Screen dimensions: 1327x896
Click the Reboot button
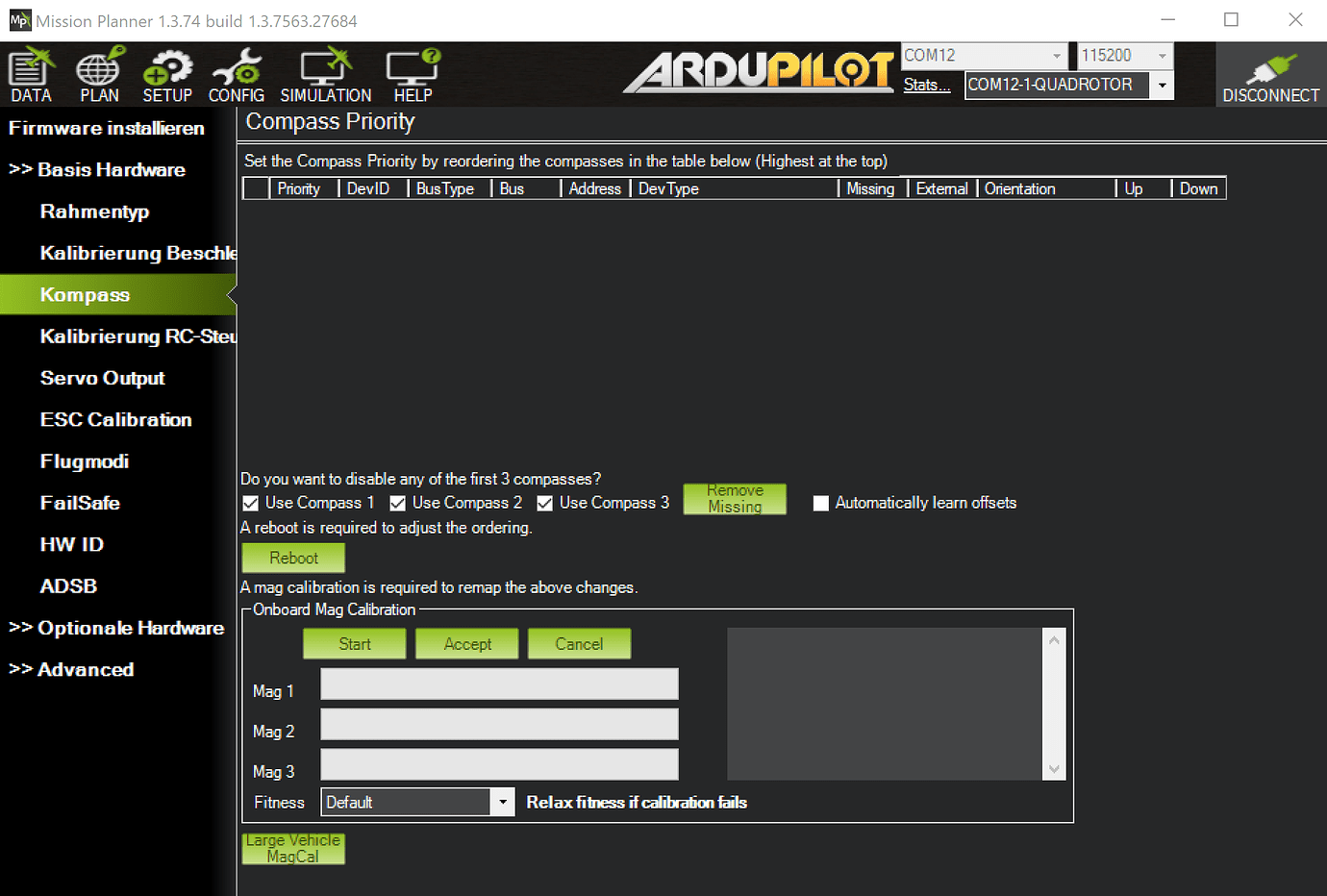coord(293,558)
